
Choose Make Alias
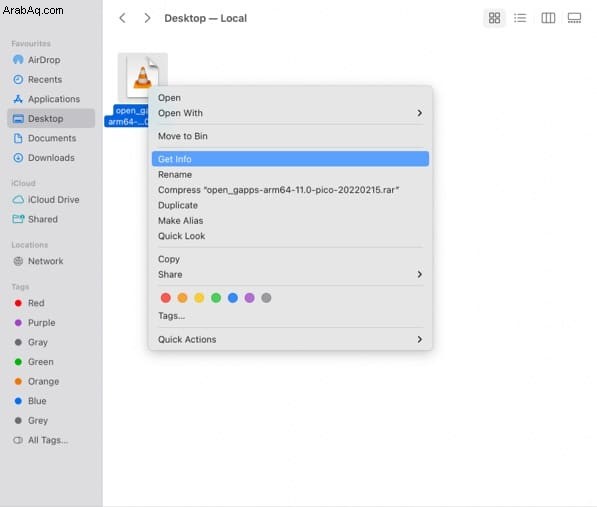(x=290, y=220)
